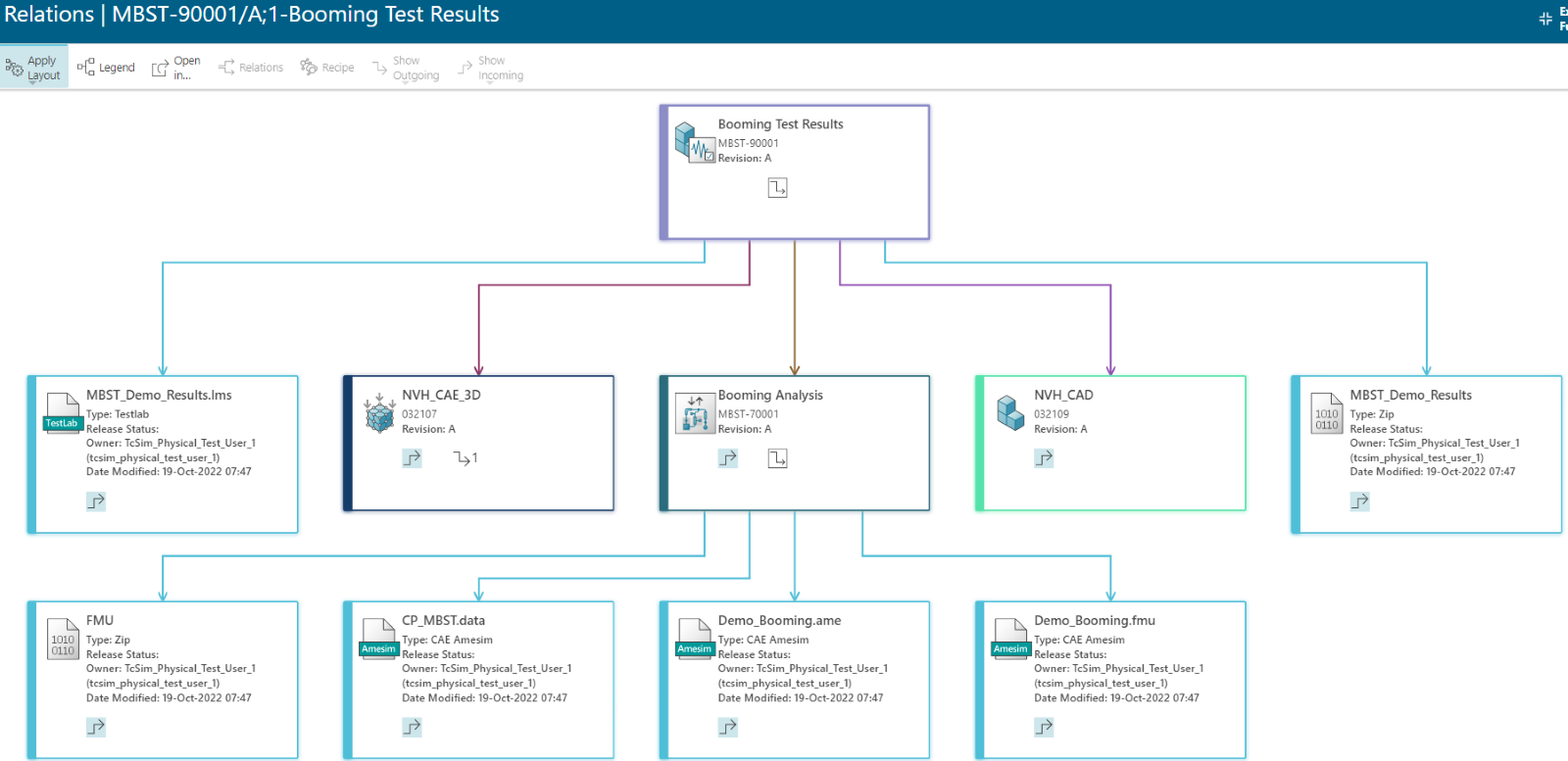Click the Booming Analysis node icon
Image resolution: width=1568 pixels, height=761 pixels.
click(695, 413)
